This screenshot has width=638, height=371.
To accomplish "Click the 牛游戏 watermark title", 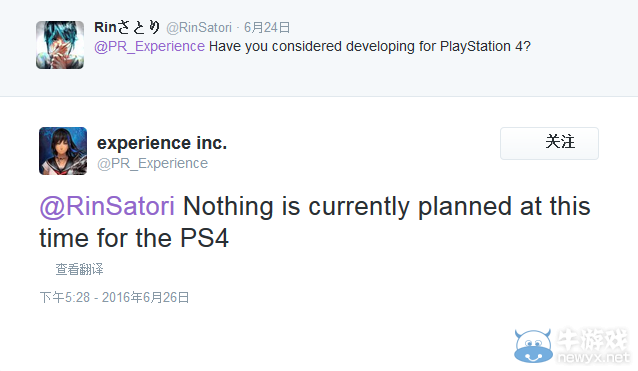I will point(593,338).
